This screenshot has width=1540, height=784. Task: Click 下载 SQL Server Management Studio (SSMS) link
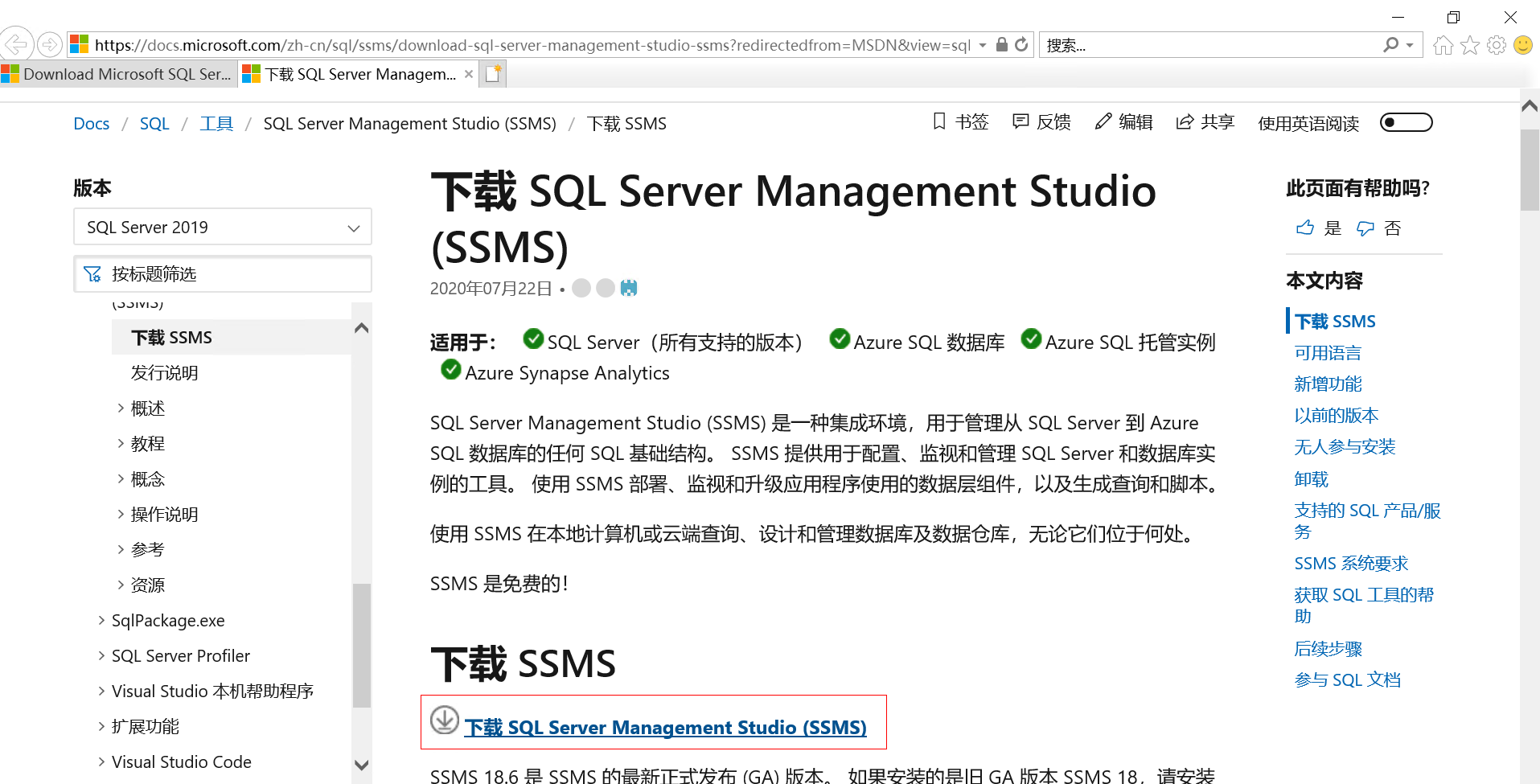pos(666,728)
